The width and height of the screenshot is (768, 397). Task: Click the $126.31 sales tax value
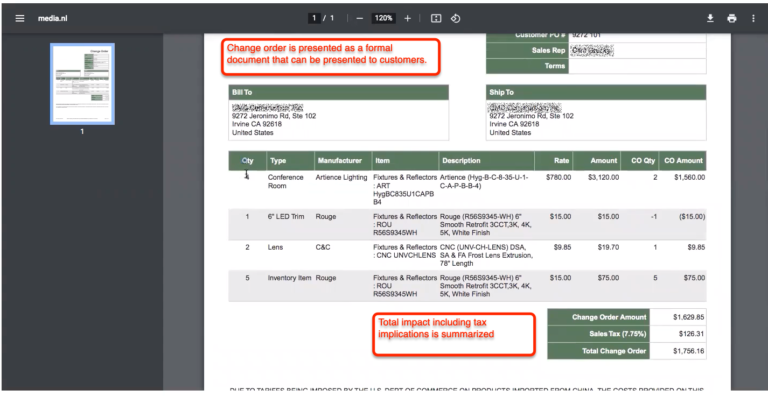coord(692,334)
